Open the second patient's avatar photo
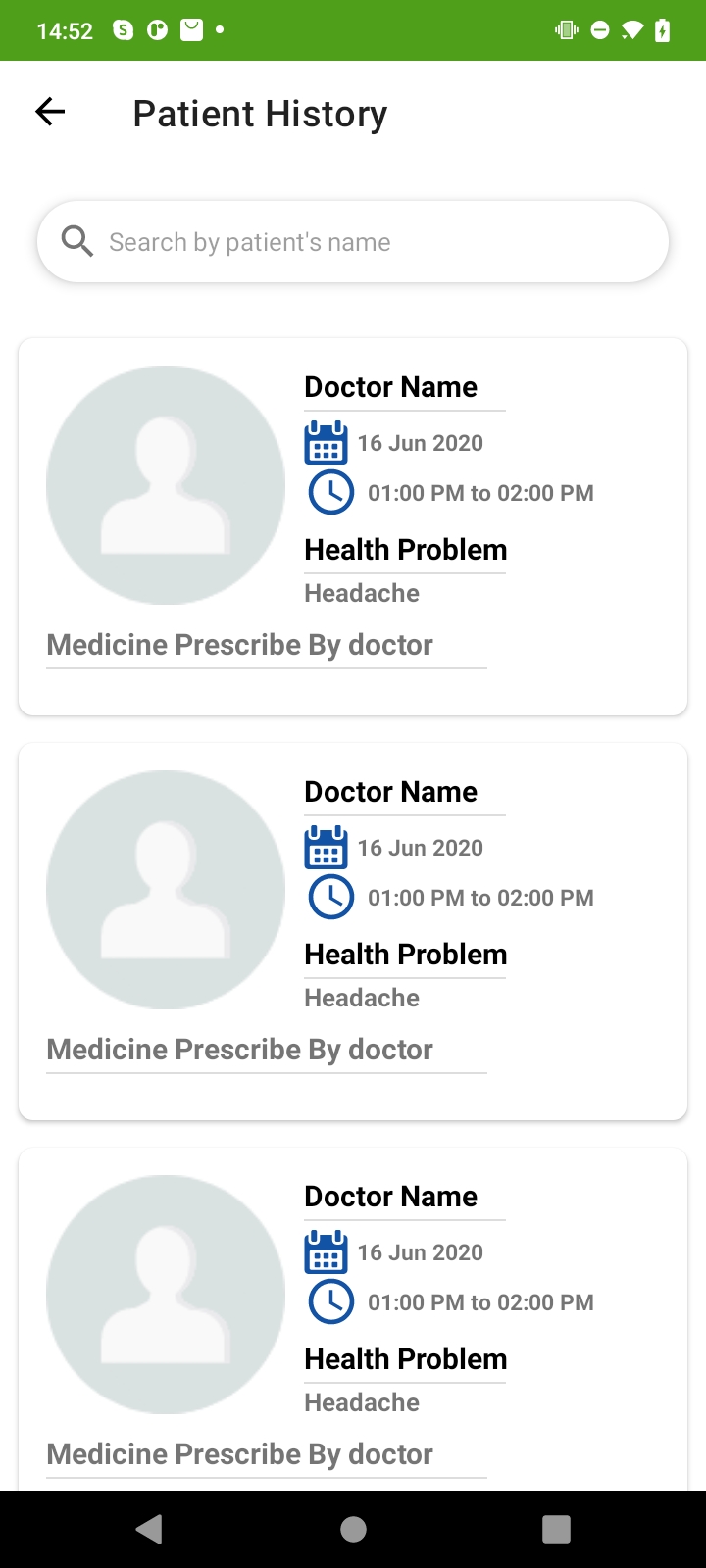This screenshot has height=1568, width=706. (x=166, y=890)
